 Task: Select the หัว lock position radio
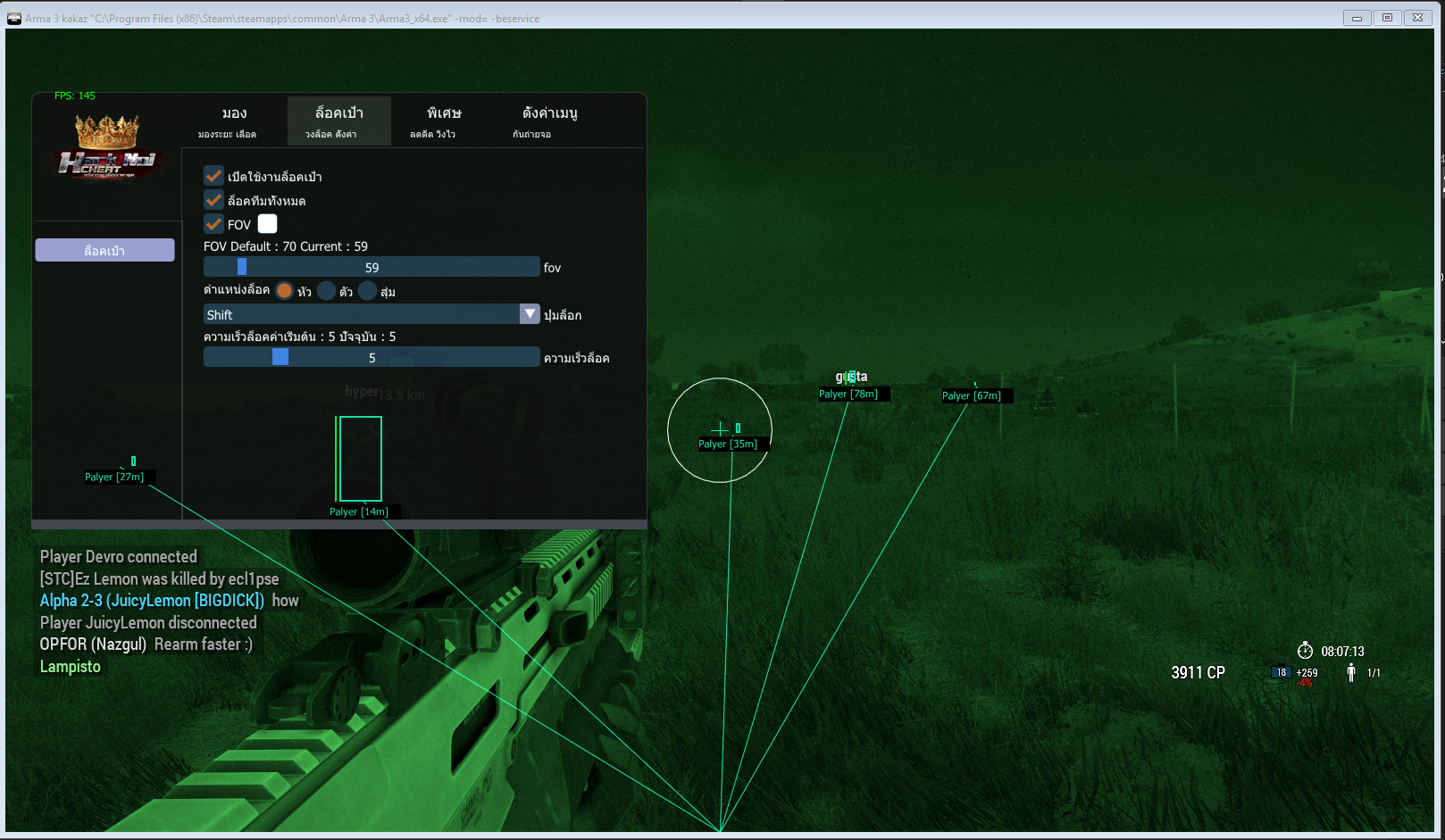(x=284, y=291)
